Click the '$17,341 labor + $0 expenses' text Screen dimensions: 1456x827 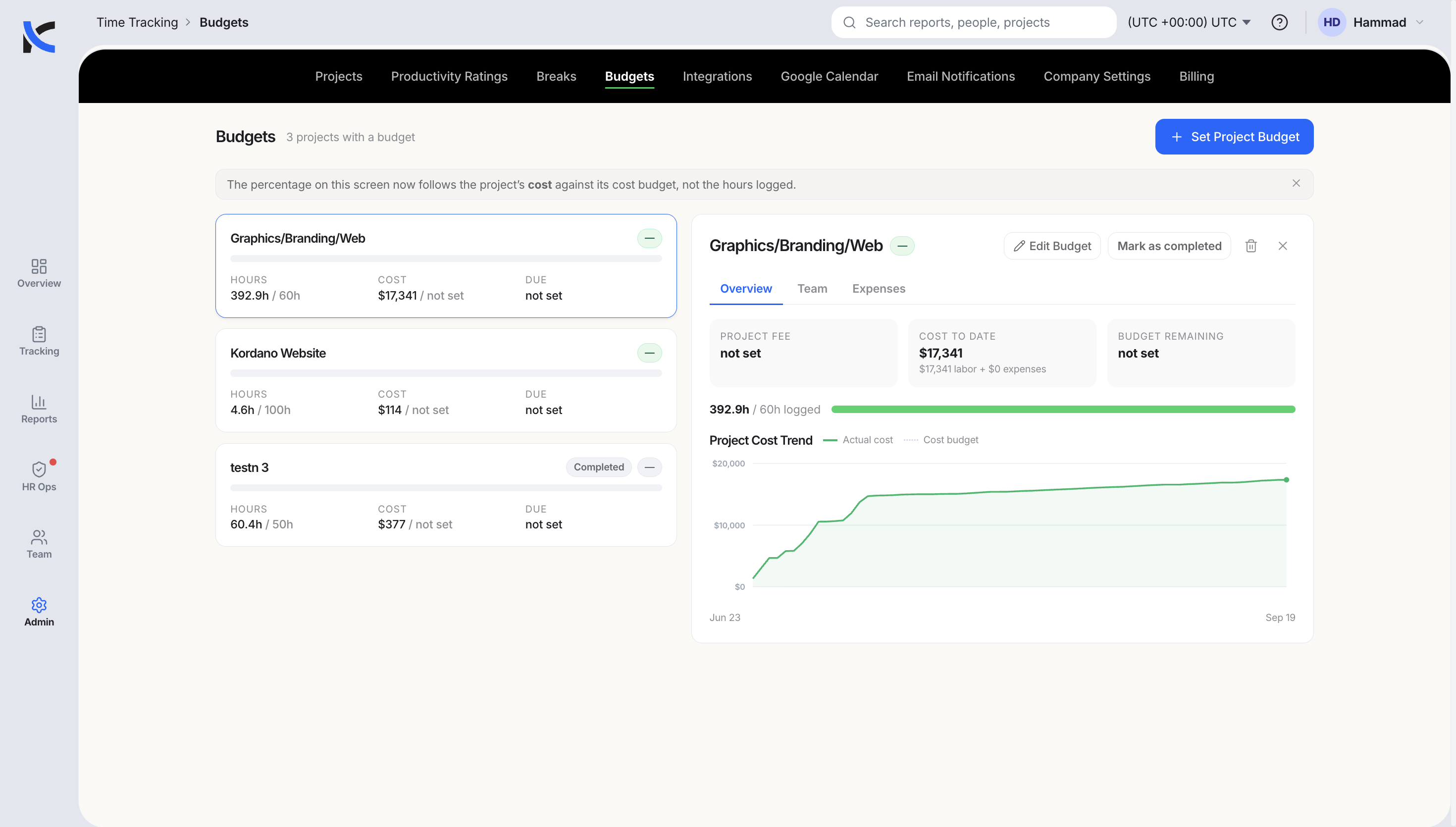[983, 369]
